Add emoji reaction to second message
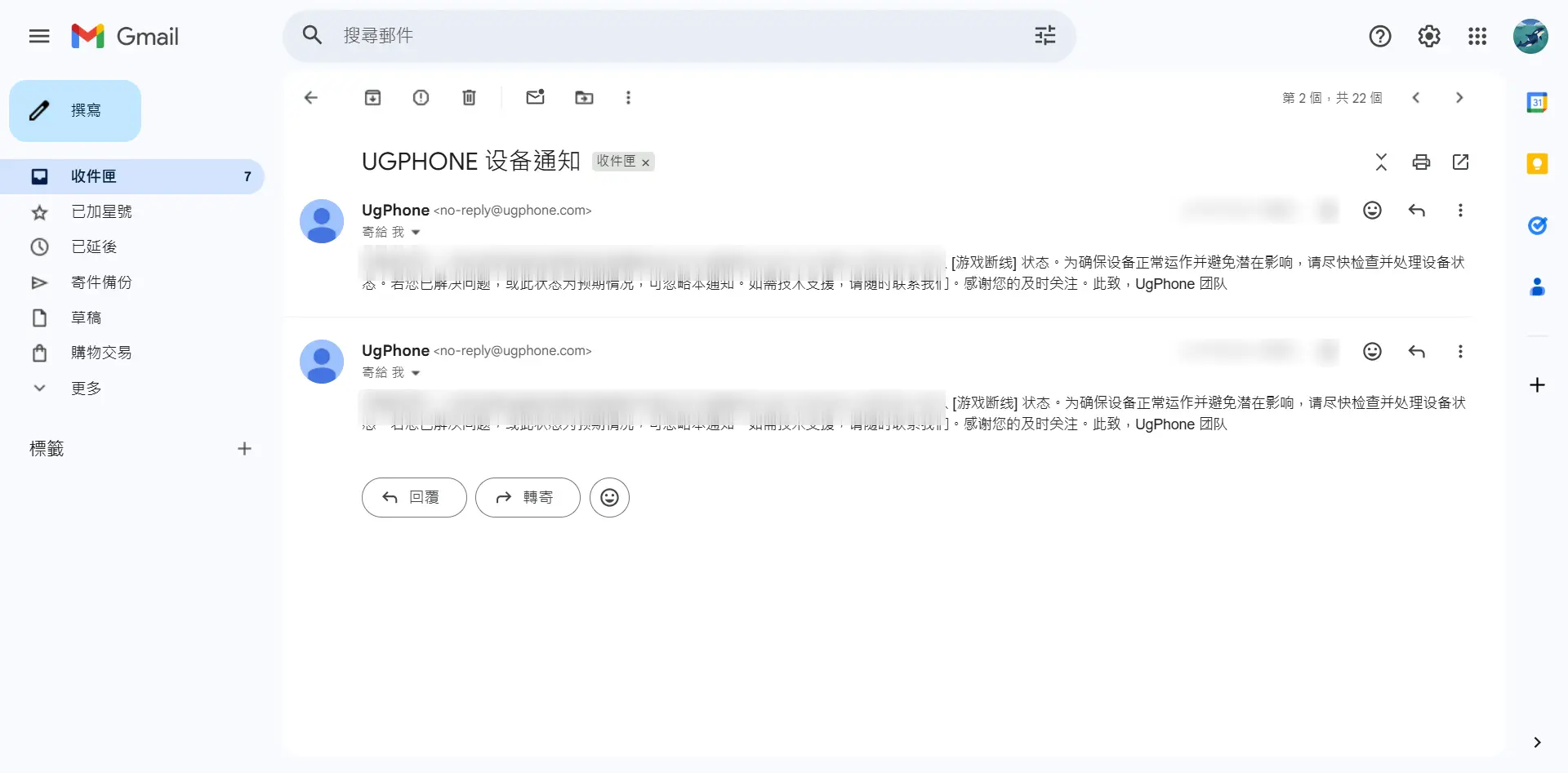1568x773 pixels. (x=1372, y=351)
